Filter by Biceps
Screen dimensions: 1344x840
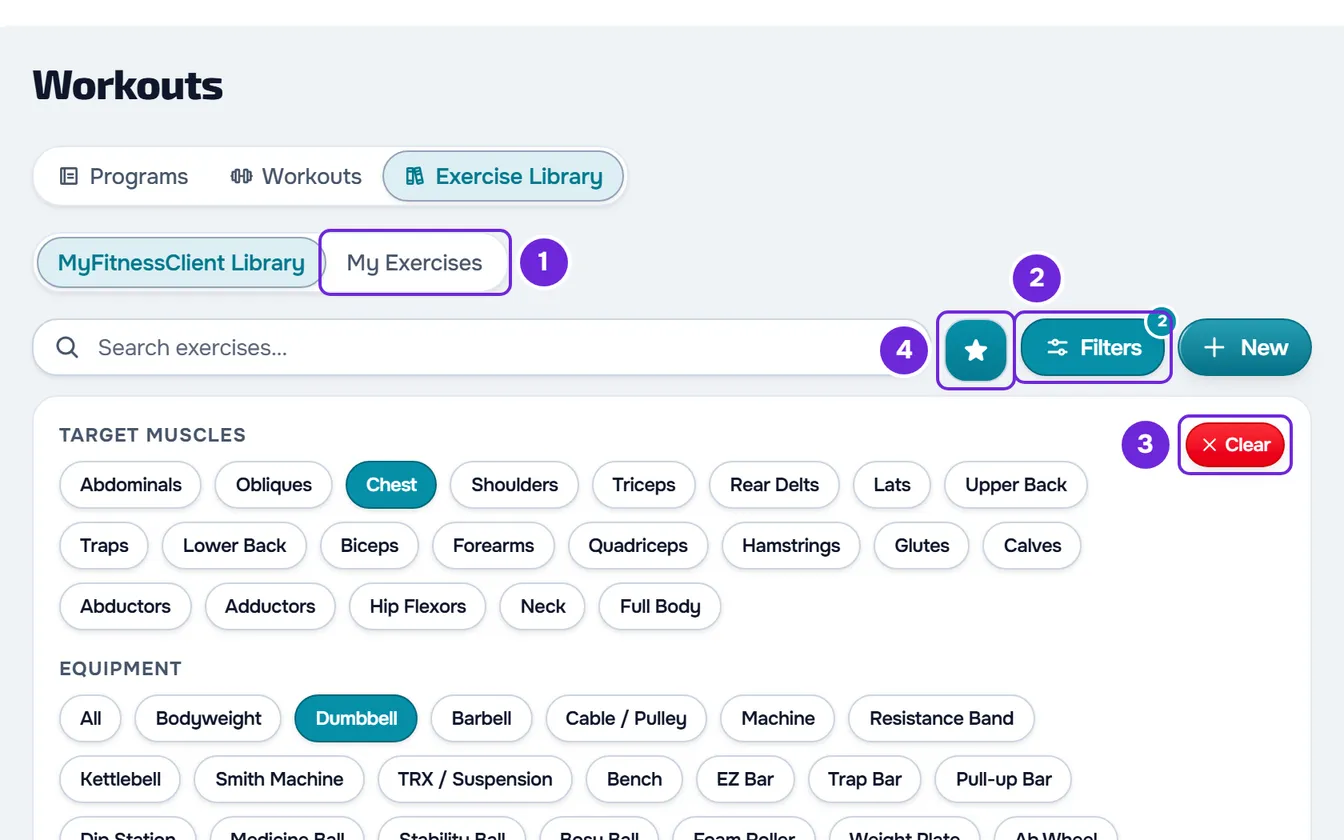369,546
